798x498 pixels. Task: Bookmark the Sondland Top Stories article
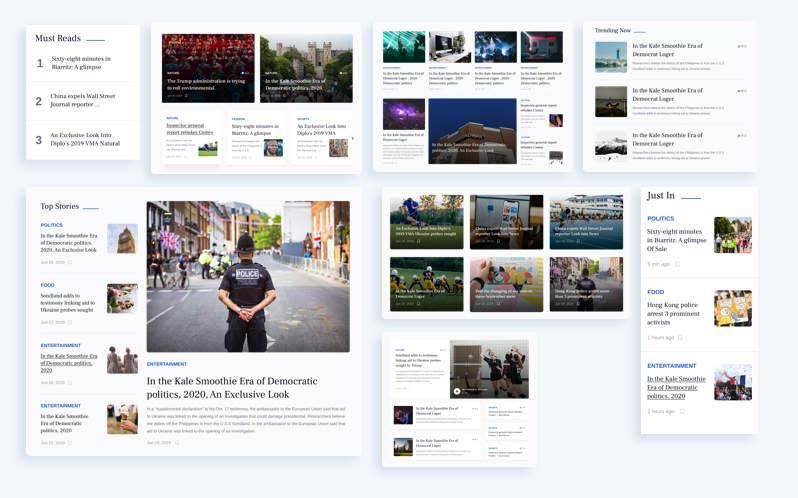point(70,322)
